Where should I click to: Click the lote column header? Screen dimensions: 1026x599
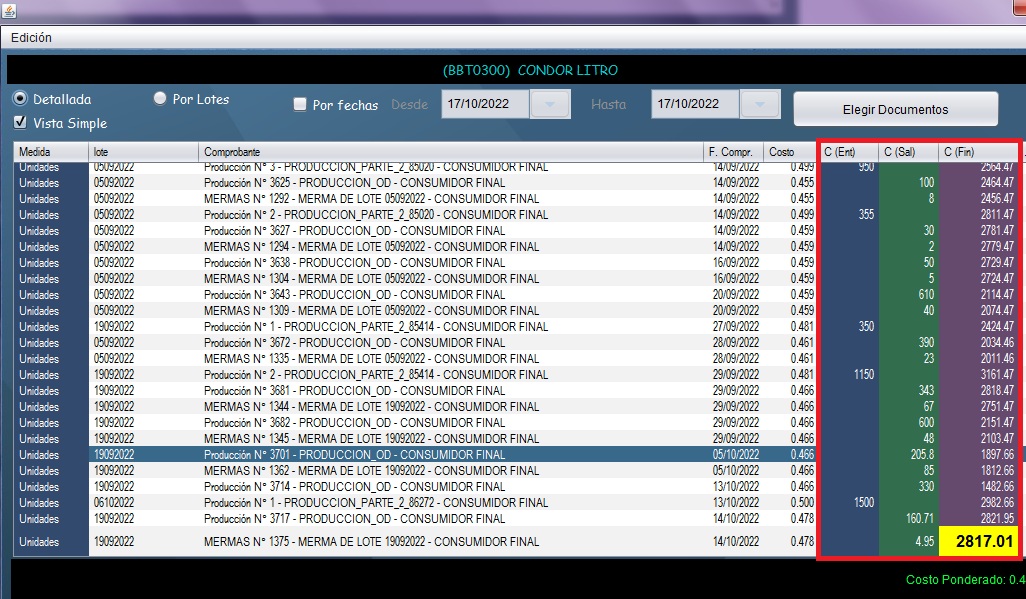(143, 152)
